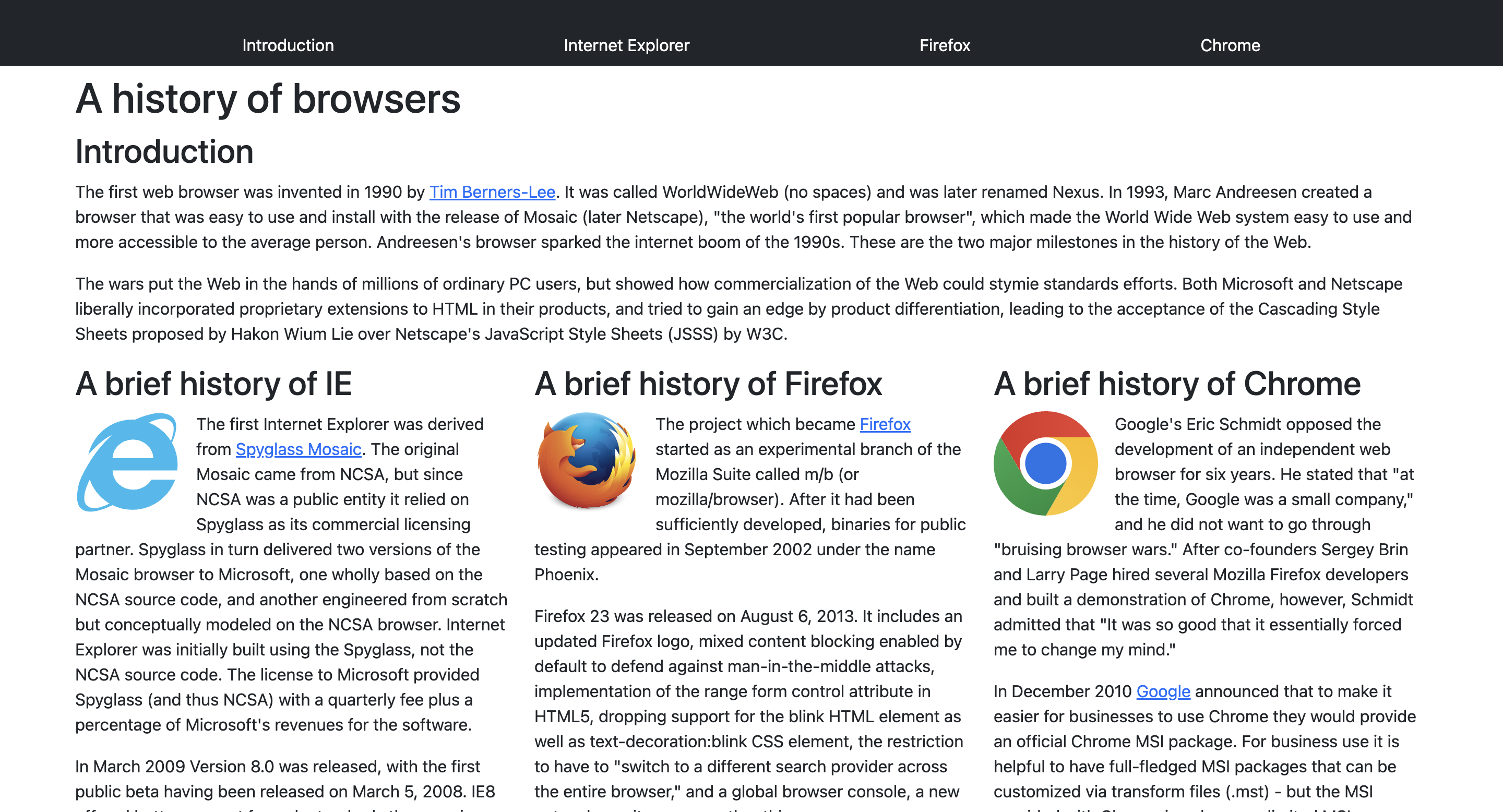Click the 'A history of browsers' title
The width and height of the screenshot is (1503, 812).
268,99
